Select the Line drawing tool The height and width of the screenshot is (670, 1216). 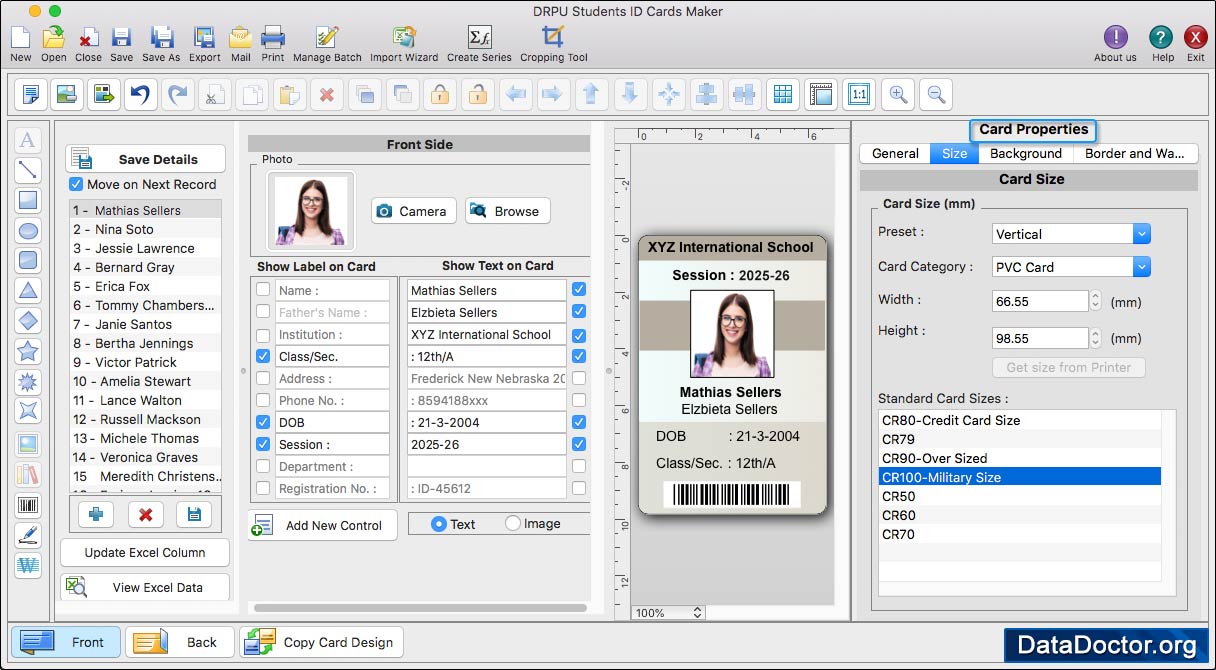(28, 170)
